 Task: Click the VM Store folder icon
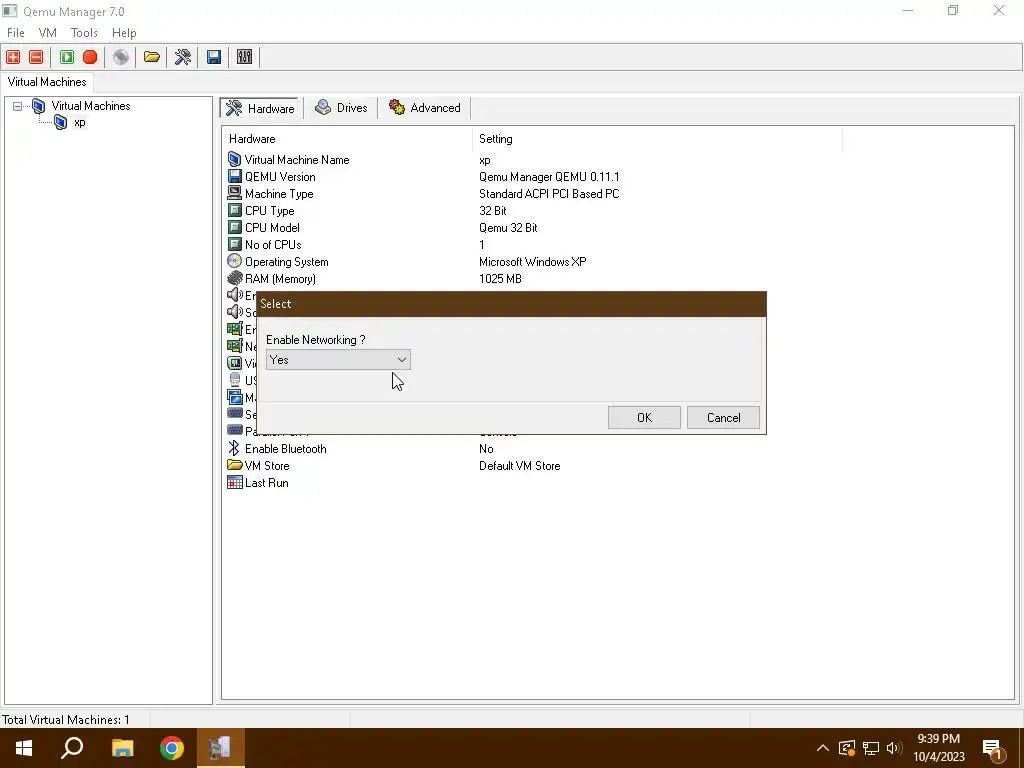coord(234,465)
